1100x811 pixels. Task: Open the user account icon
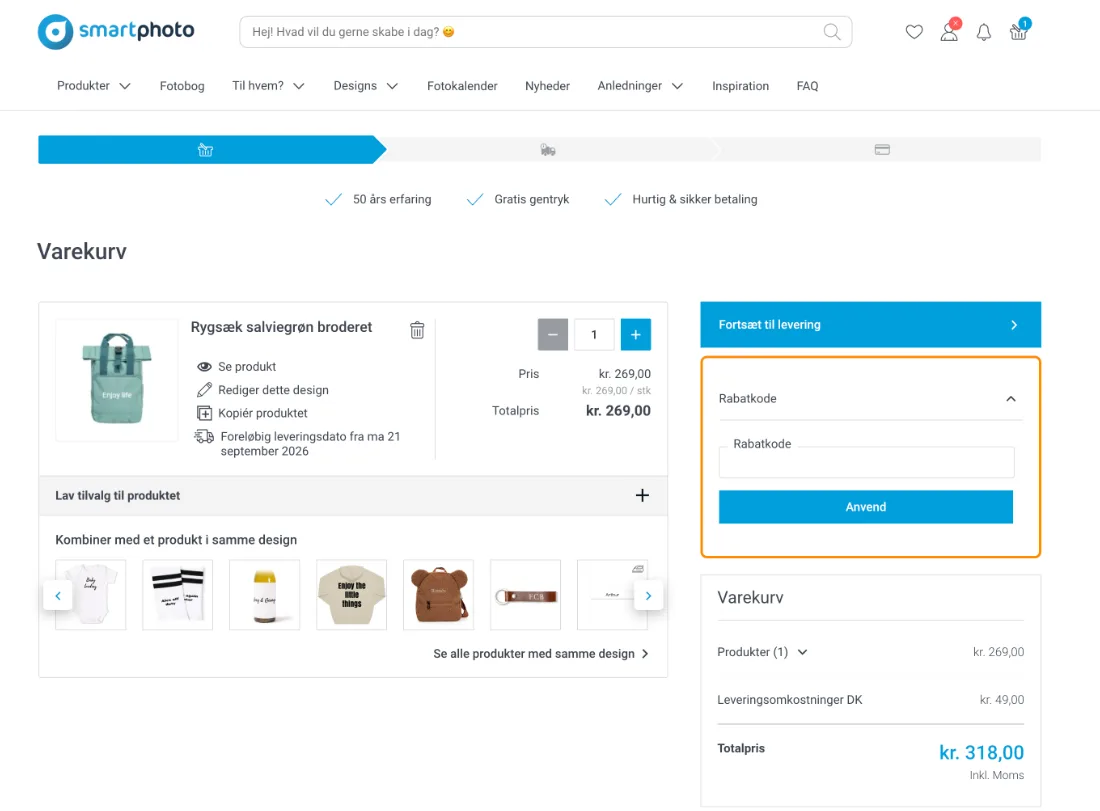pos(949,31)
